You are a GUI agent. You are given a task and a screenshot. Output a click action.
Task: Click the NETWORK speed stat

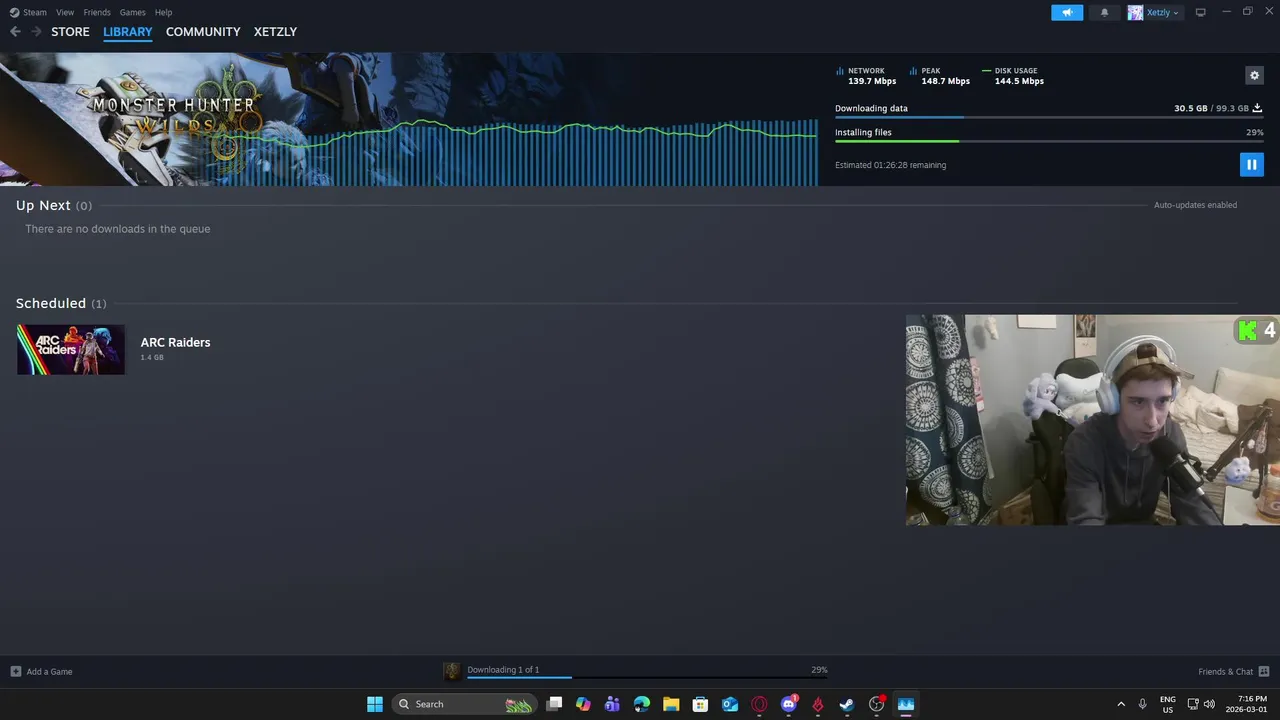click(866, 76)
